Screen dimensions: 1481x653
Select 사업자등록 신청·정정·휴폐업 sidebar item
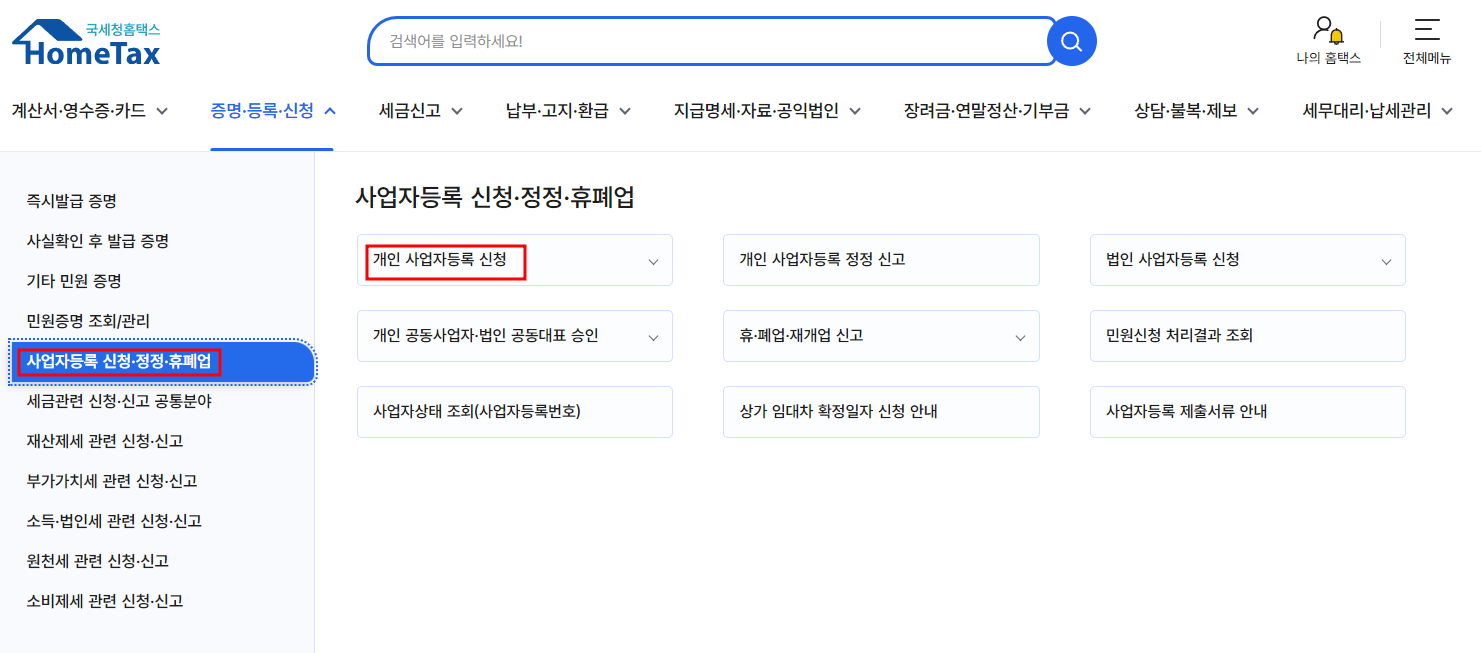[x=163, y=362]
